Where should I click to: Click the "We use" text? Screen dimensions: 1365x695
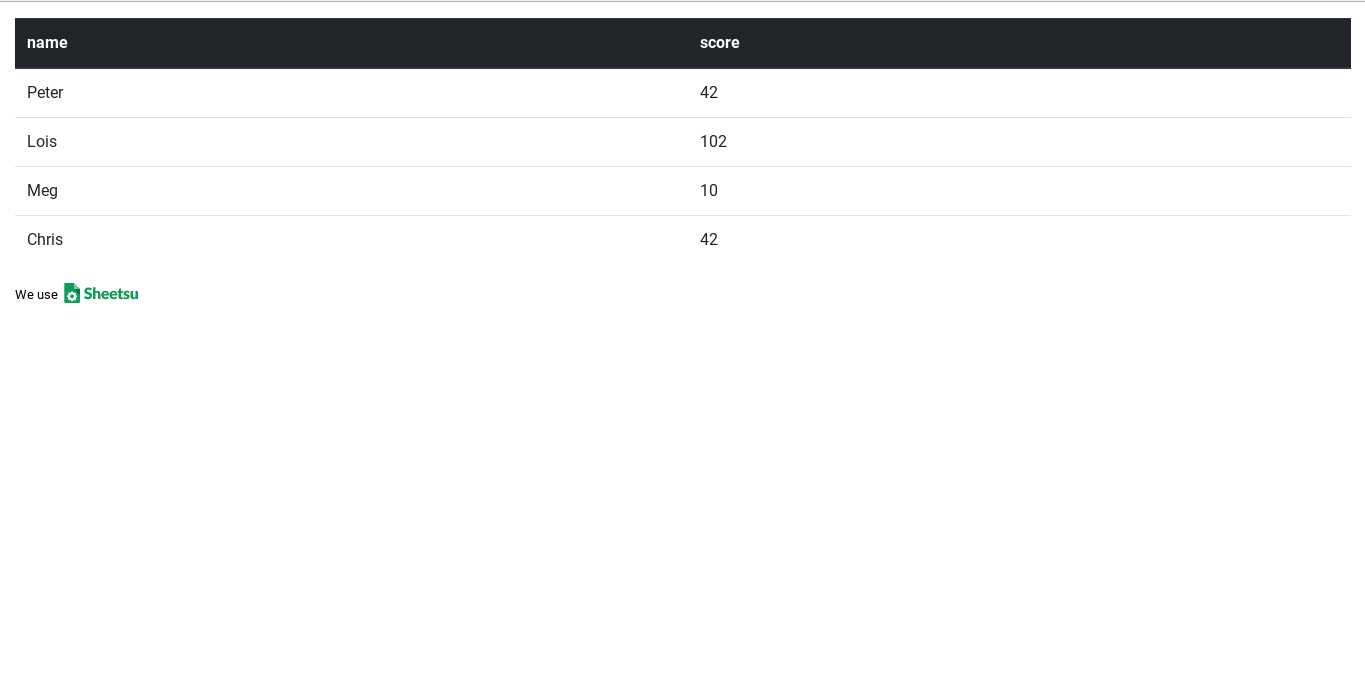[36, 295]
